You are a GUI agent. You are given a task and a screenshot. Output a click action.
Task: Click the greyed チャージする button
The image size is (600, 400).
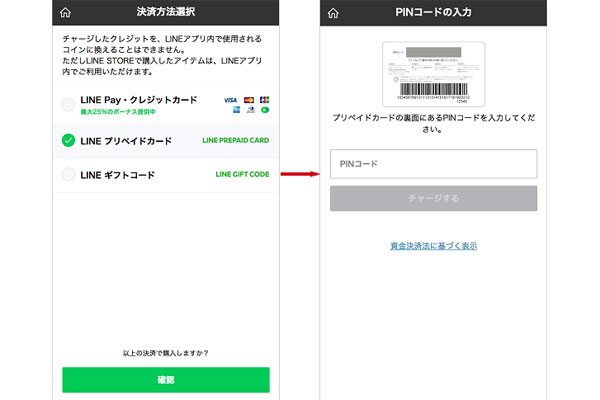pos(434,198)
